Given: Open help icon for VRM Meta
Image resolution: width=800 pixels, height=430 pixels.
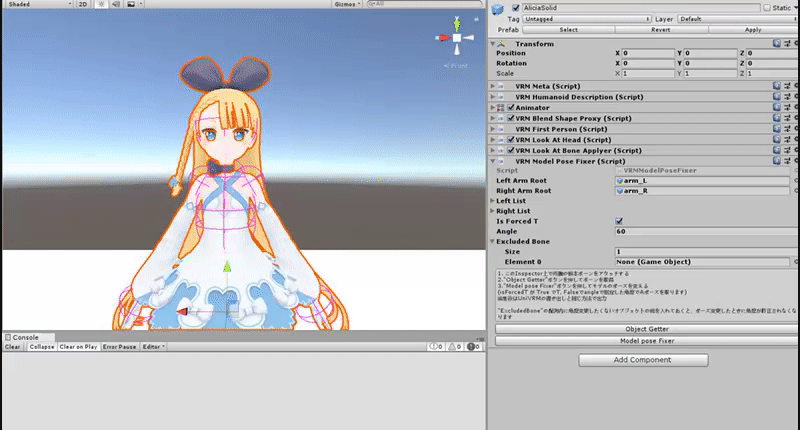Looking at the screenshot, I should 777,86.
